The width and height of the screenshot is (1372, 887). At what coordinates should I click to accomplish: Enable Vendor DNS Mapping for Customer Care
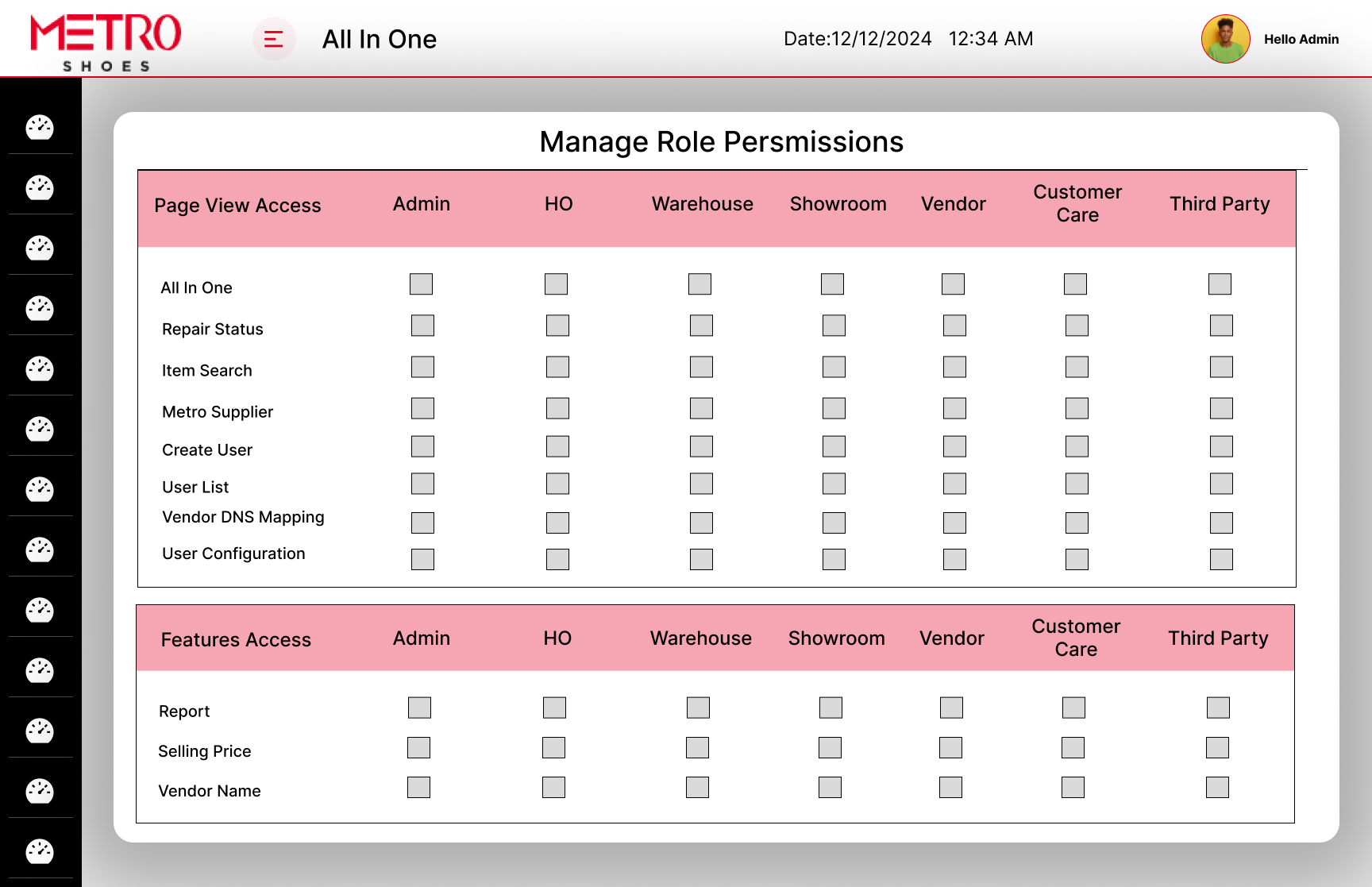(1077, 523)
